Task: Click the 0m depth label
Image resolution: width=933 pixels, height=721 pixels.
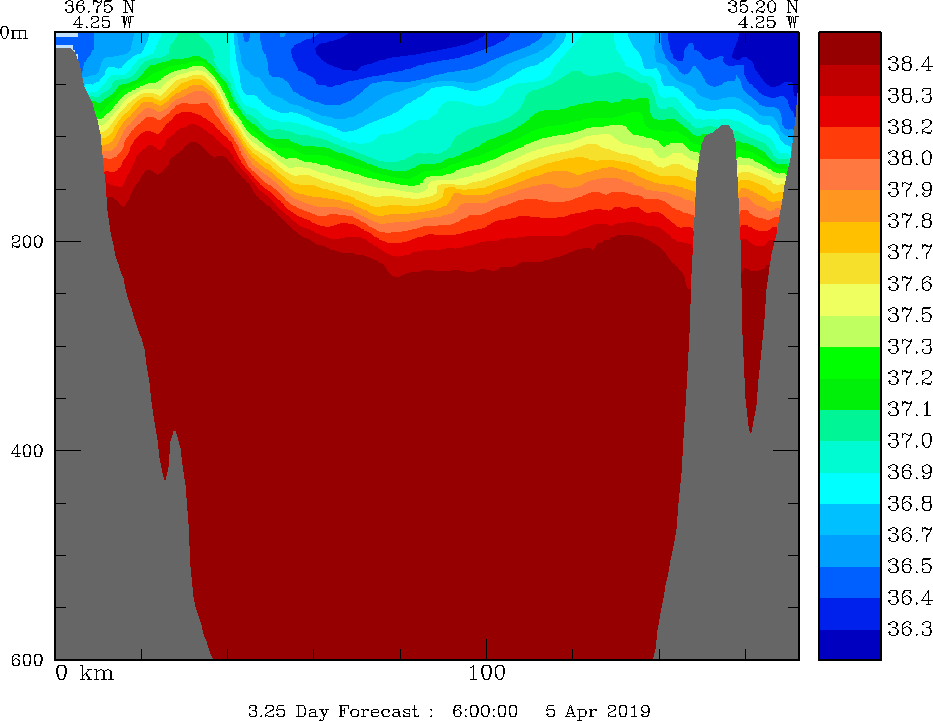Action: [x=15, y=32]
